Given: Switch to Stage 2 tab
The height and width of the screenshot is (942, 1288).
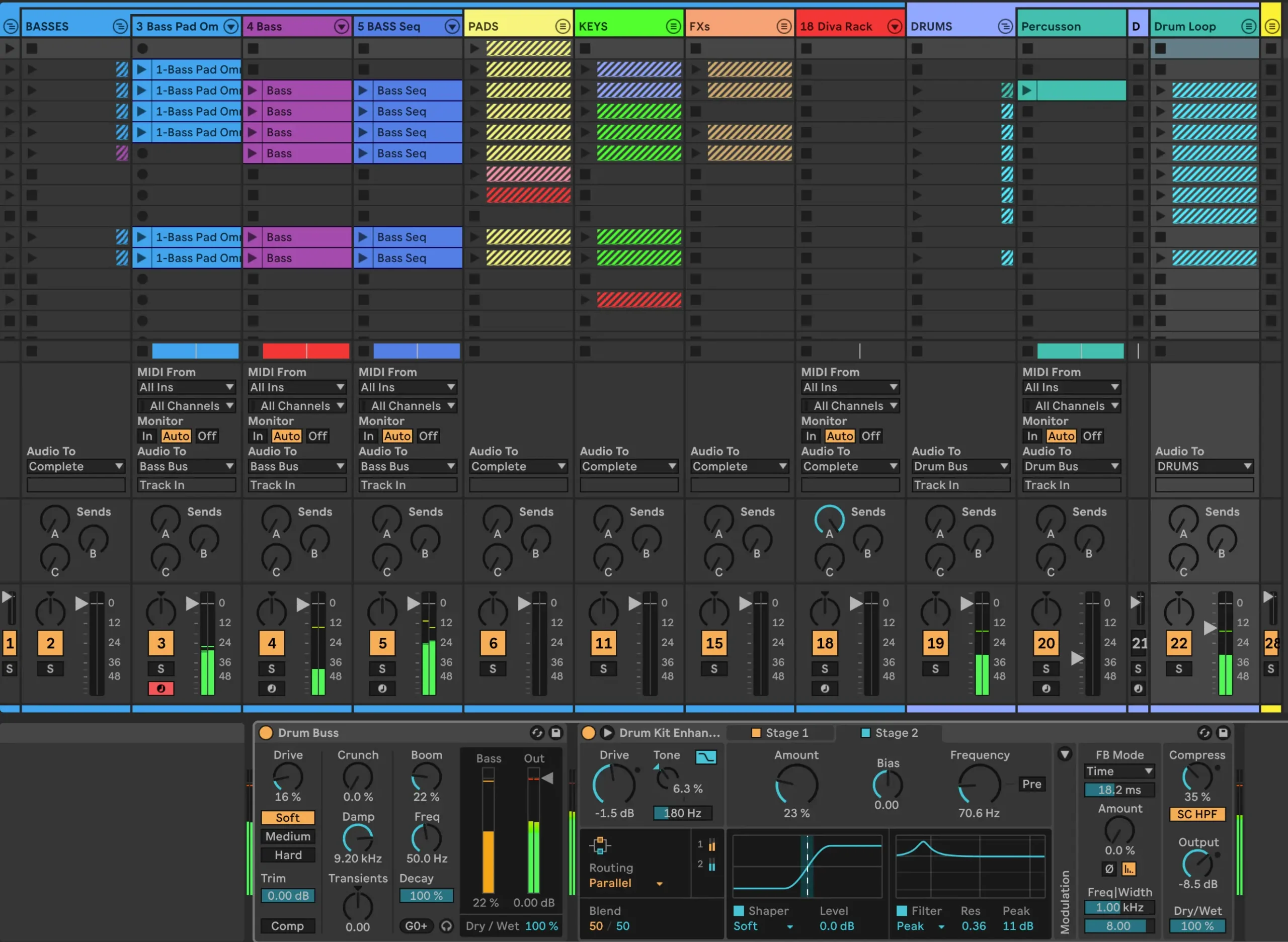Looking at the screenshot, I should click(890, 733).
